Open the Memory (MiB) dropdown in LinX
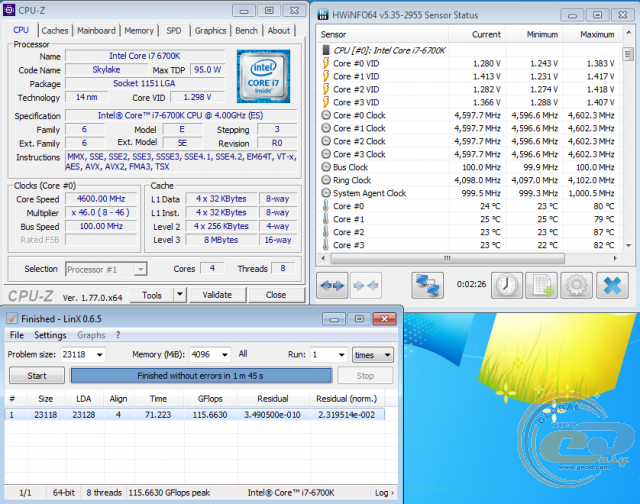Image resolution: width=640 pixels, height=504 pixels. pyautogui.click(x=224, y=355)
